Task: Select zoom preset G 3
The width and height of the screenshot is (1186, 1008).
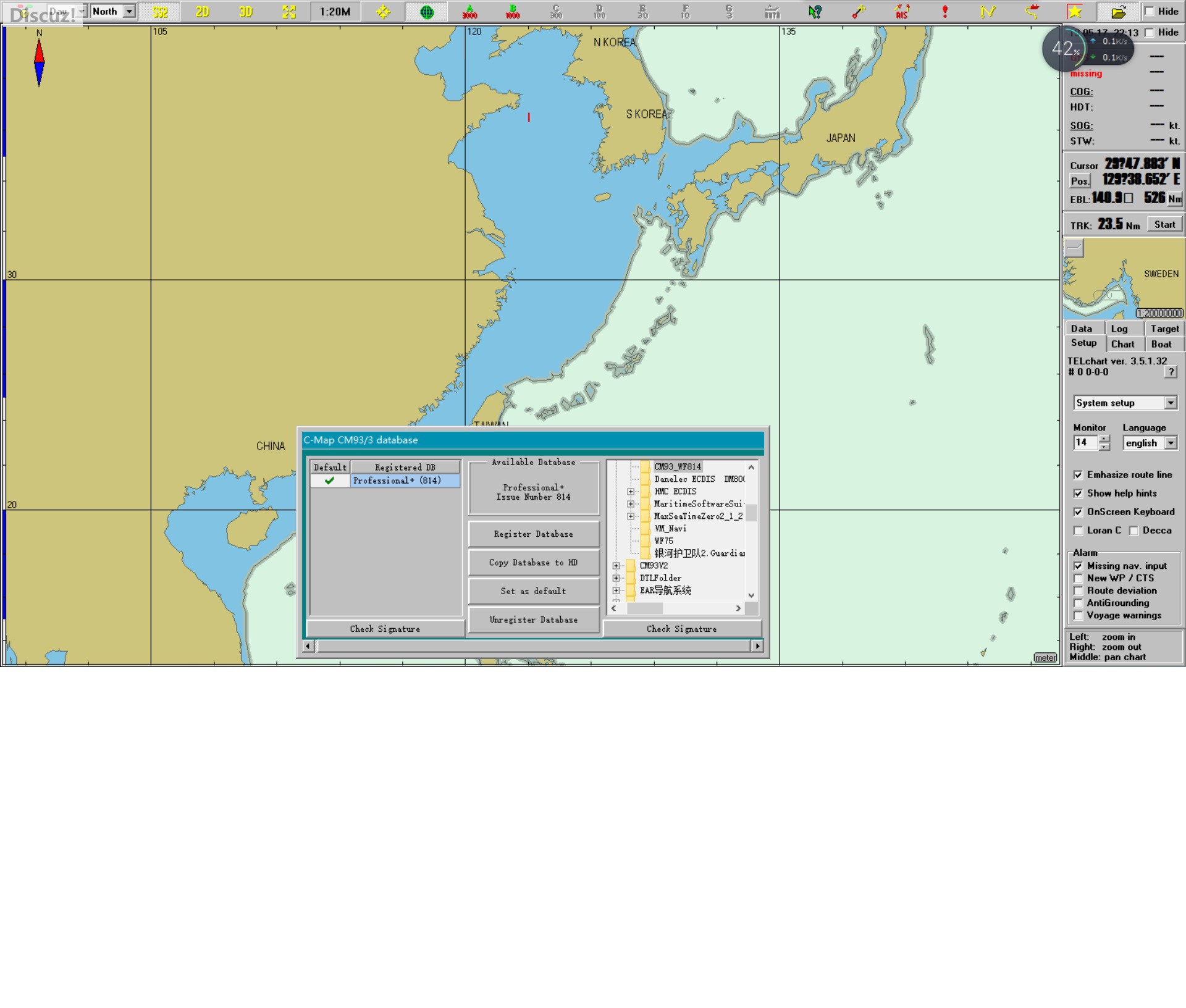Action: [729, 12]
